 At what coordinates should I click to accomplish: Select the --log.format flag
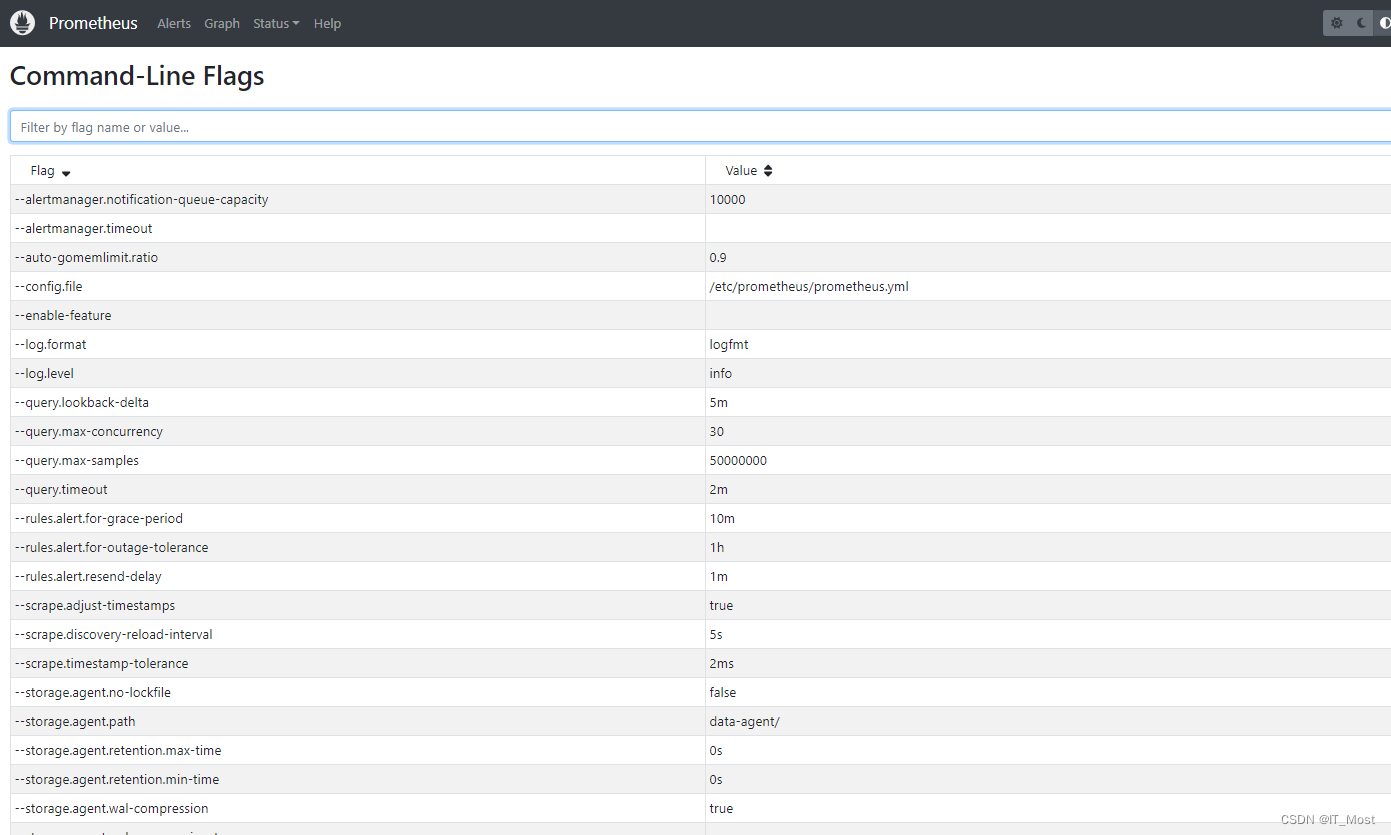click(x=51, y=345)
